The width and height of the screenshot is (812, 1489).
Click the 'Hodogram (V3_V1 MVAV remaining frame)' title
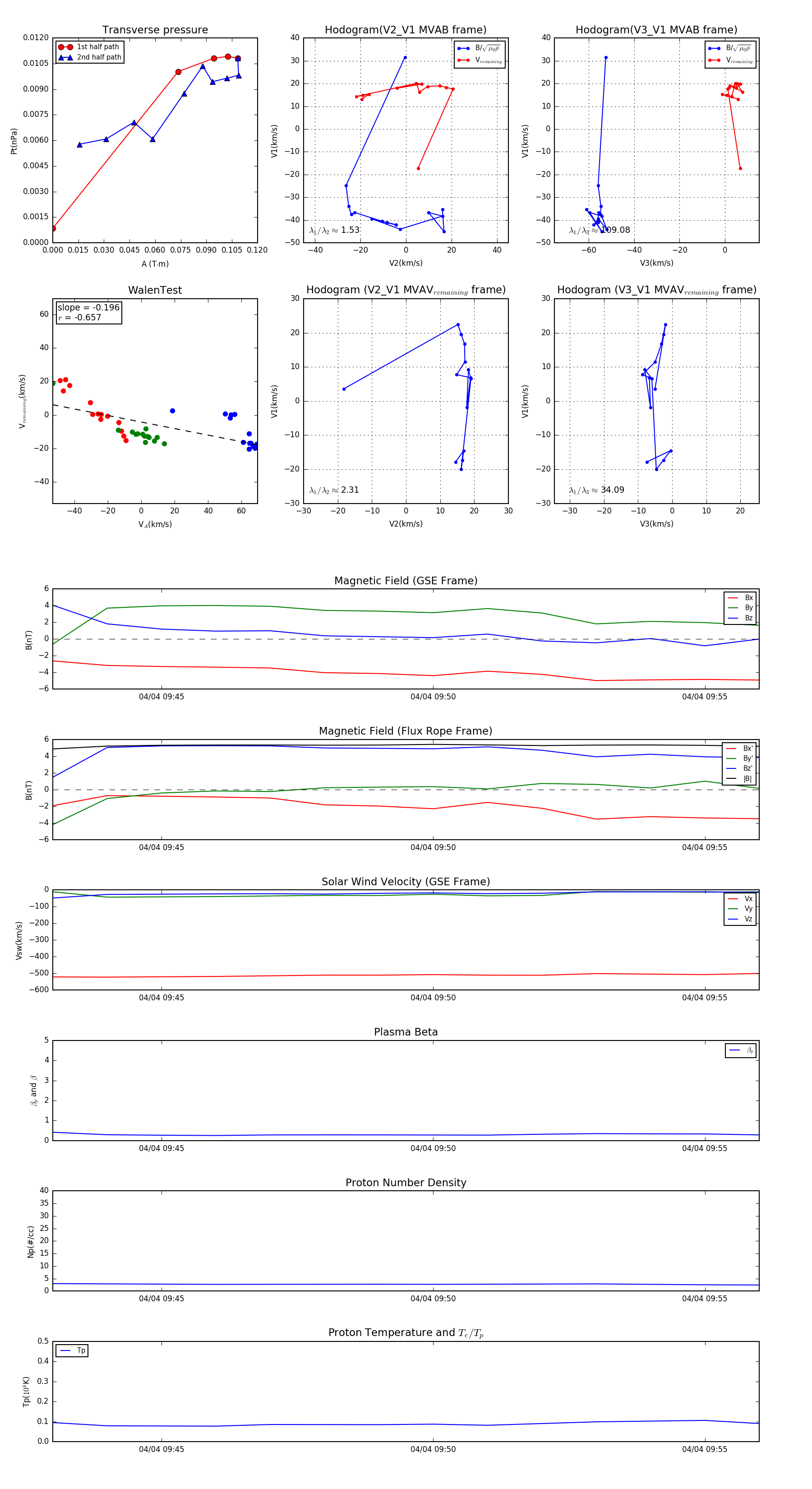[656, 290]
